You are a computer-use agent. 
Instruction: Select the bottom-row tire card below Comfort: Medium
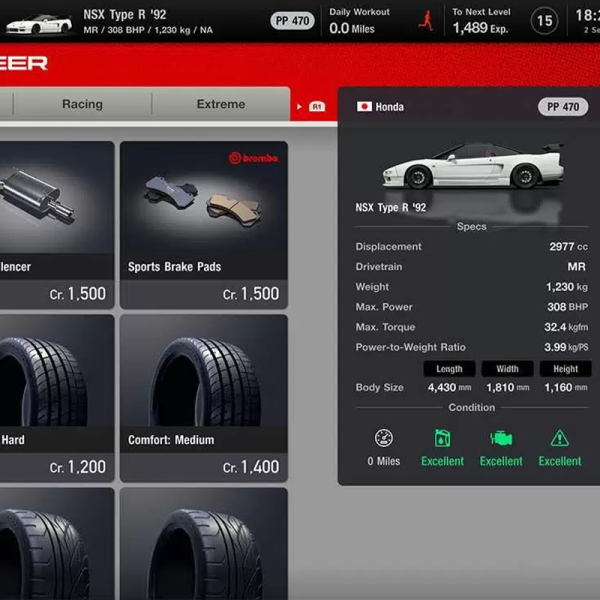click(204, 544)
